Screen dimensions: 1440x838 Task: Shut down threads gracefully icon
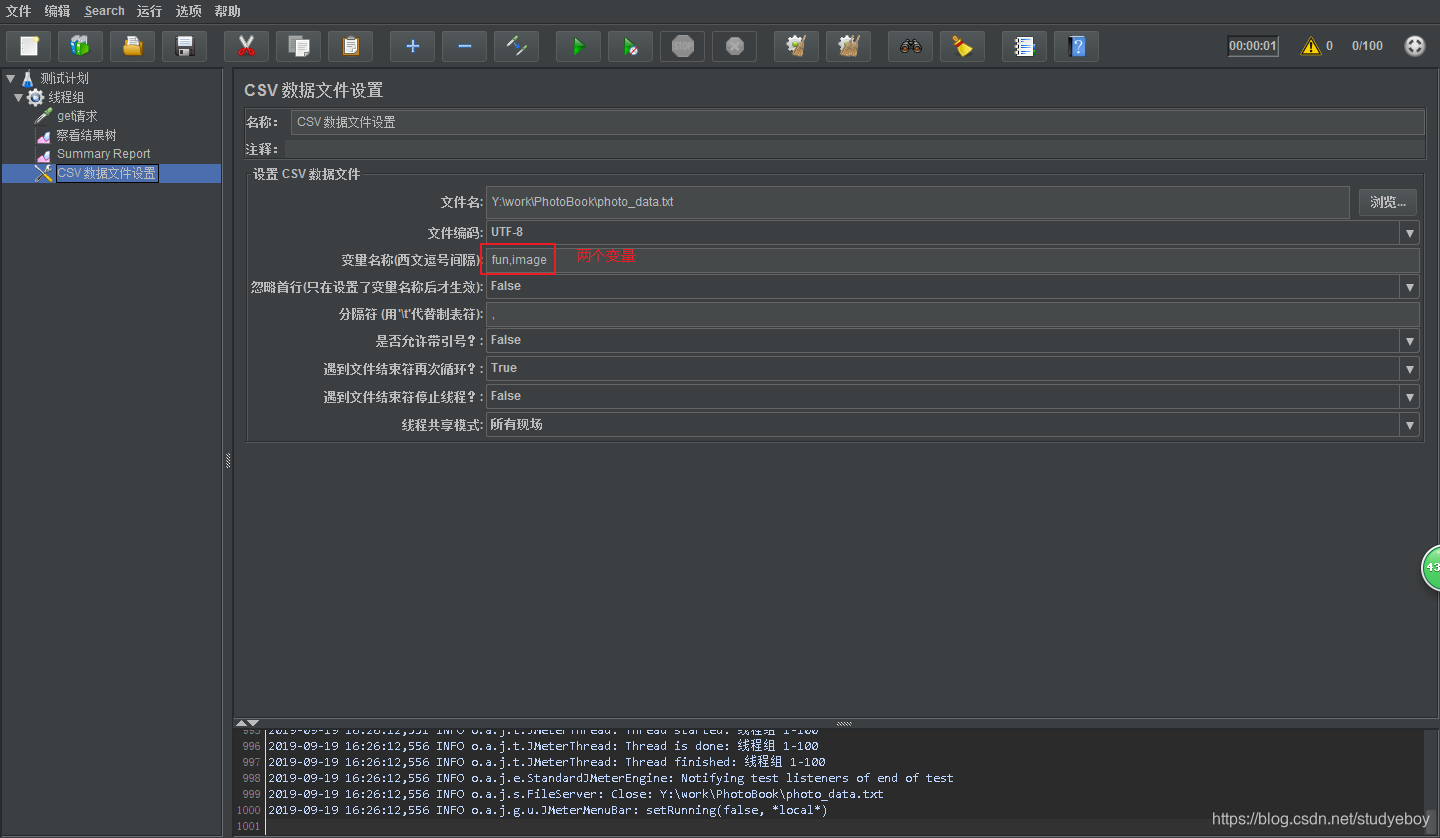734,46
